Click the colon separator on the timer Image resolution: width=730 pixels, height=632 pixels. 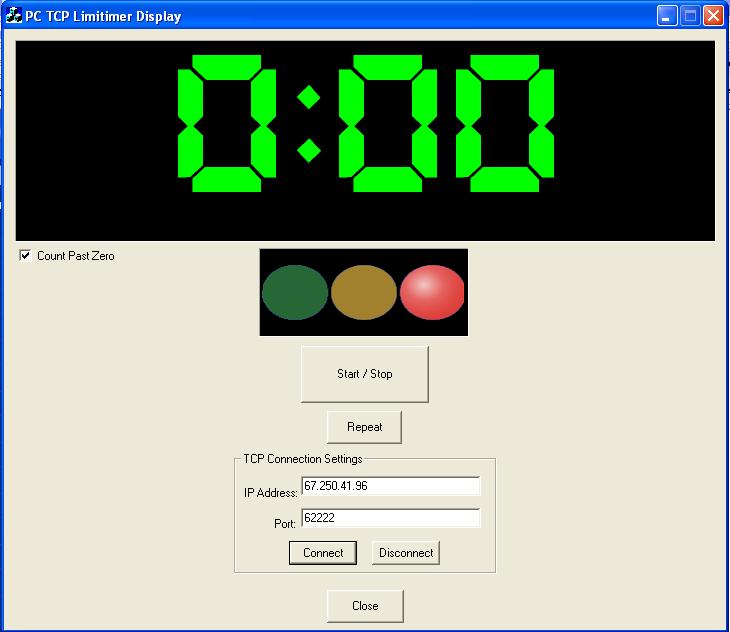[x=309, y=124]
